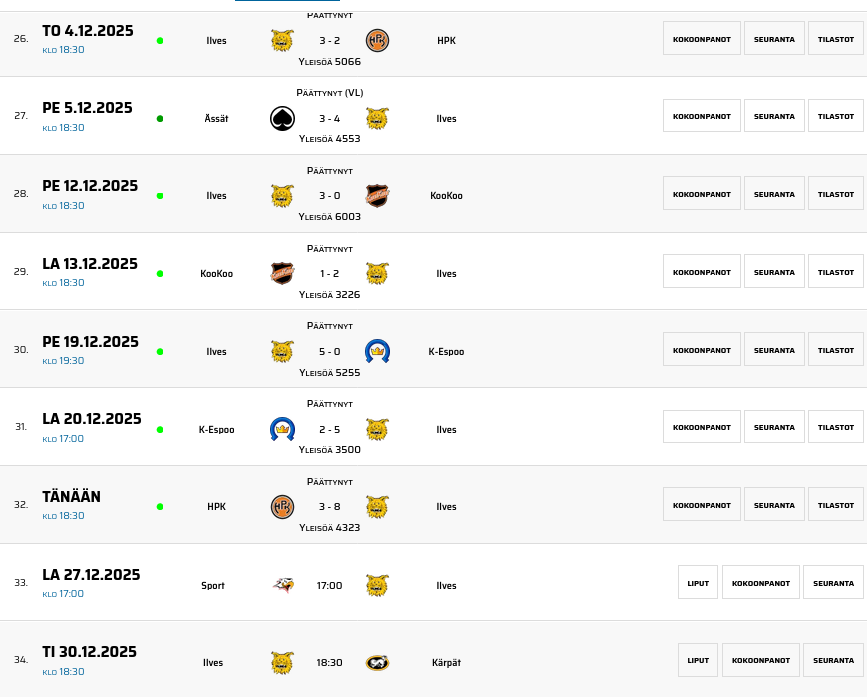The width and height of the screenshot is (867, 697).
Task: Click K-Espoo logo in the 20.12.2025 game
Action: point(282,430)
